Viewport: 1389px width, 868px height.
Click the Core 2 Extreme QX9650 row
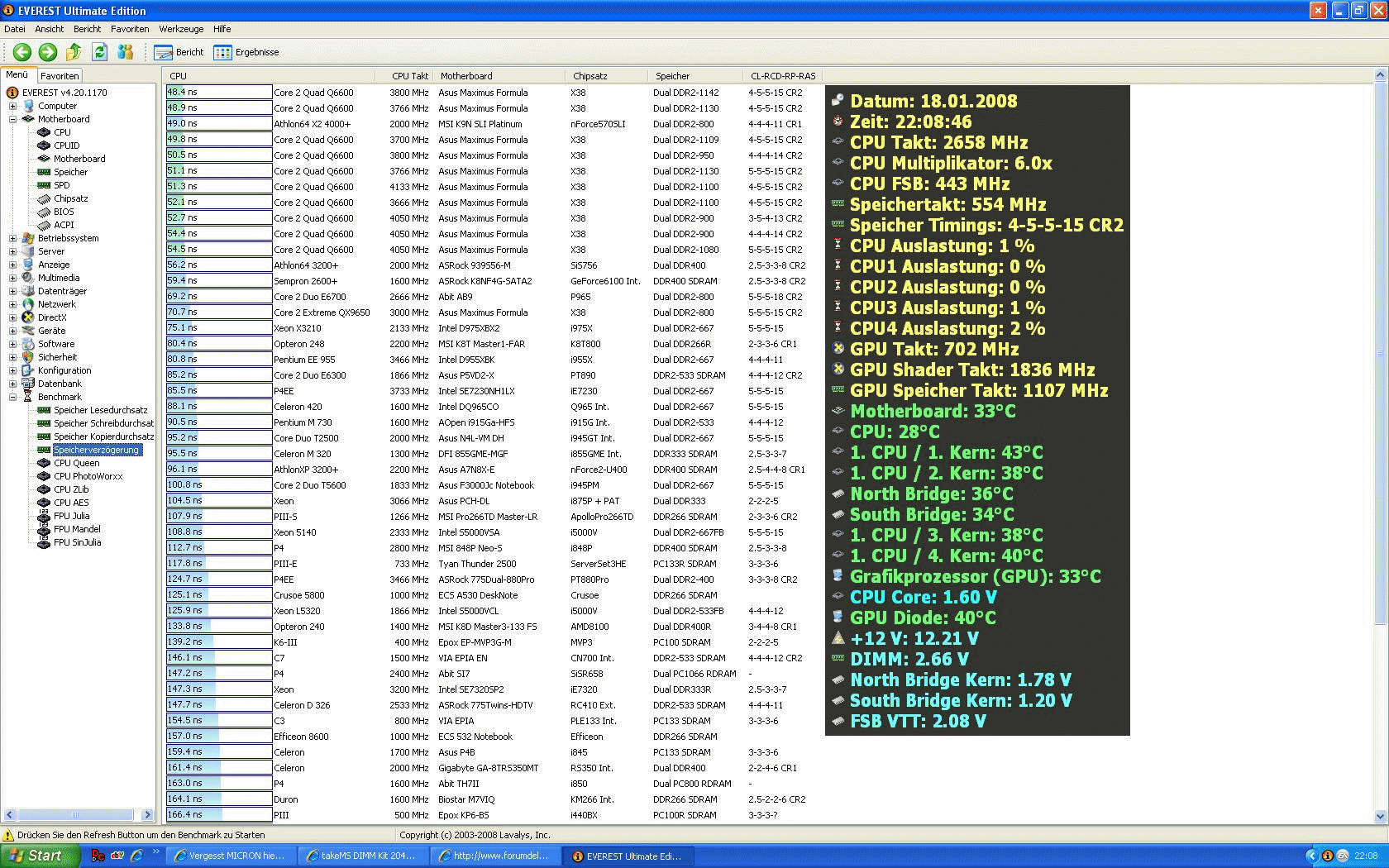[x=494, y=312]
